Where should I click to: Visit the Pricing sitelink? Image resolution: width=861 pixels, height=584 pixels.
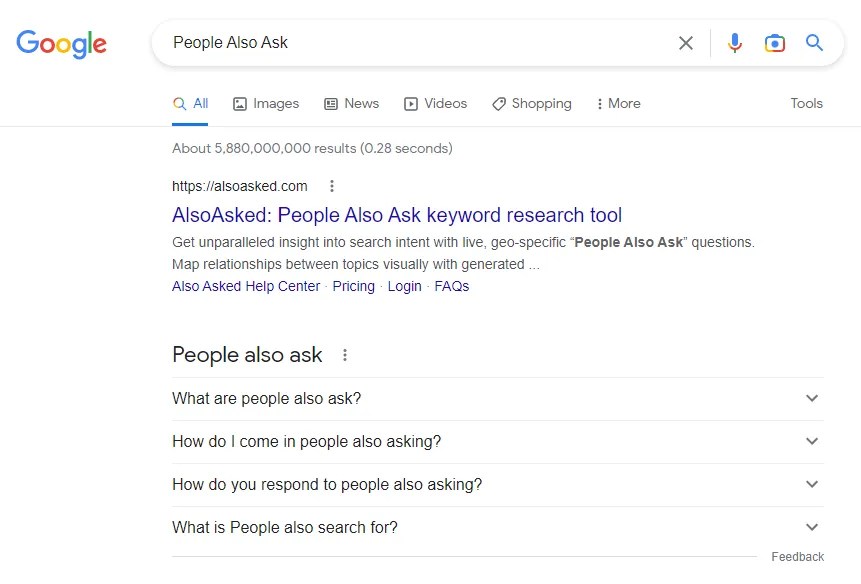(354, 287)
